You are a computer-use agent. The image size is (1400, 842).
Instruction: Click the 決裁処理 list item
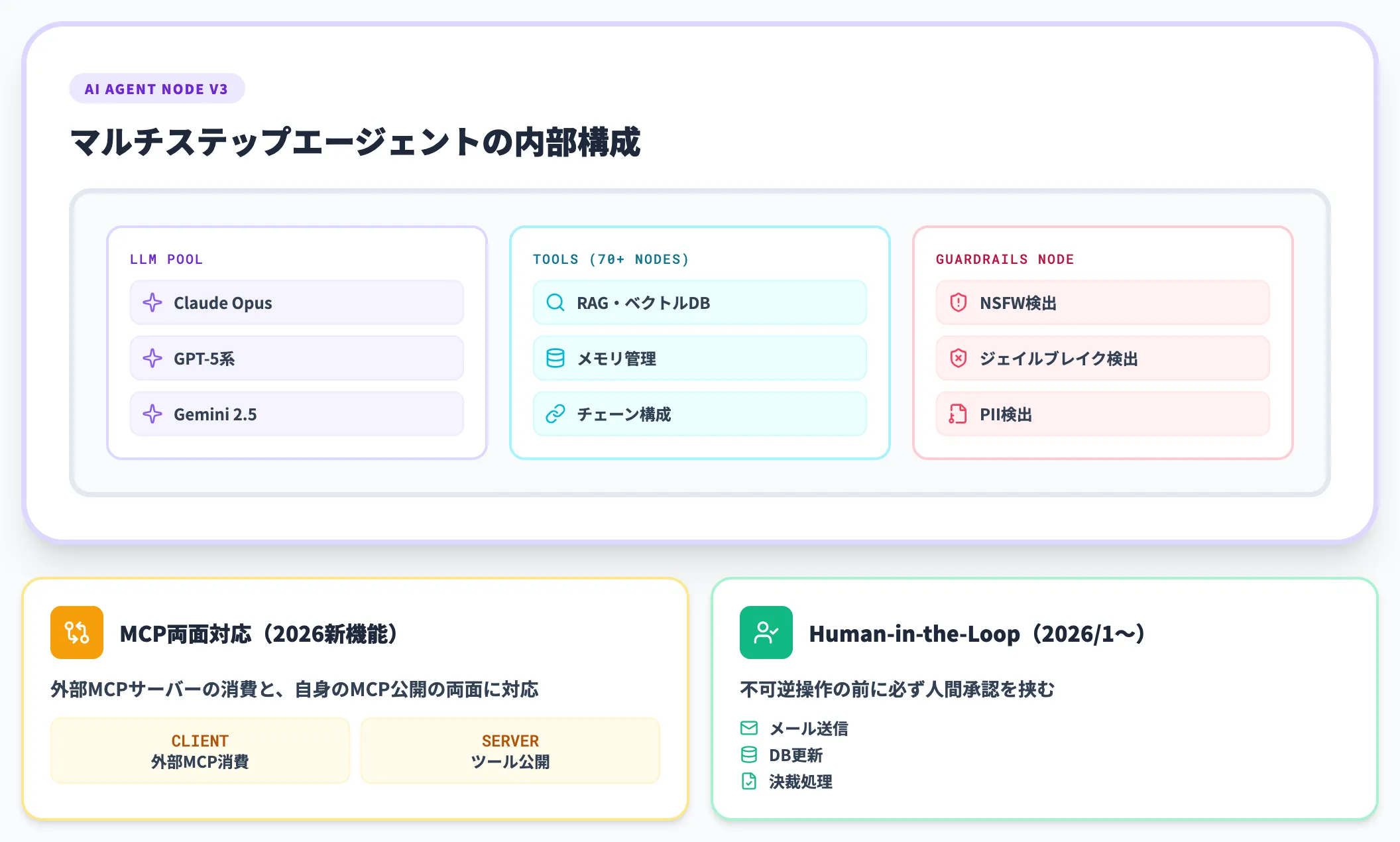click(786, 782)
